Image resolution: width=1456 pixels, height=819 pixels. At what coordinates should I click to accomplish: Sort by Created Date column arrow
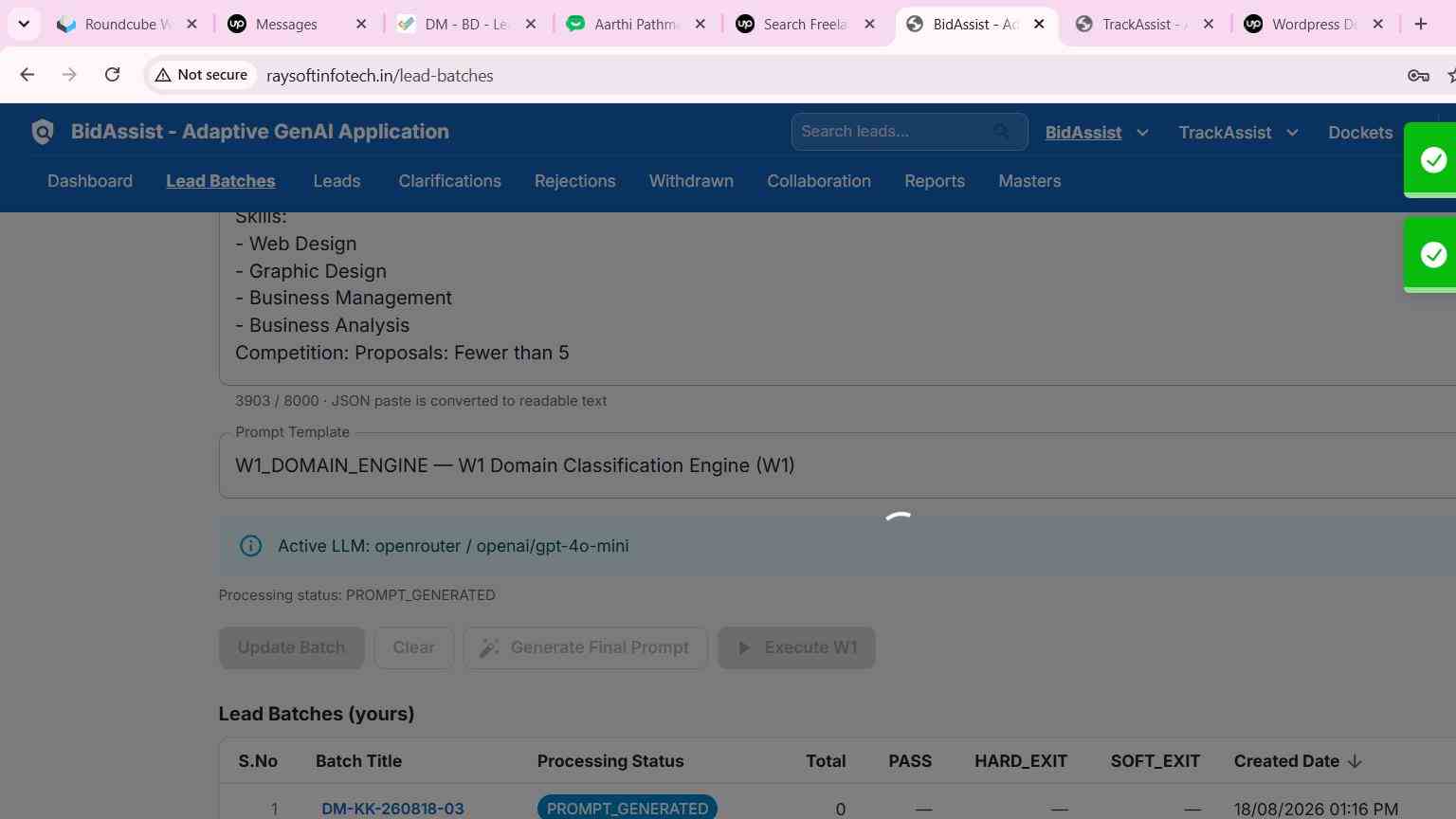coord(1355,761)
